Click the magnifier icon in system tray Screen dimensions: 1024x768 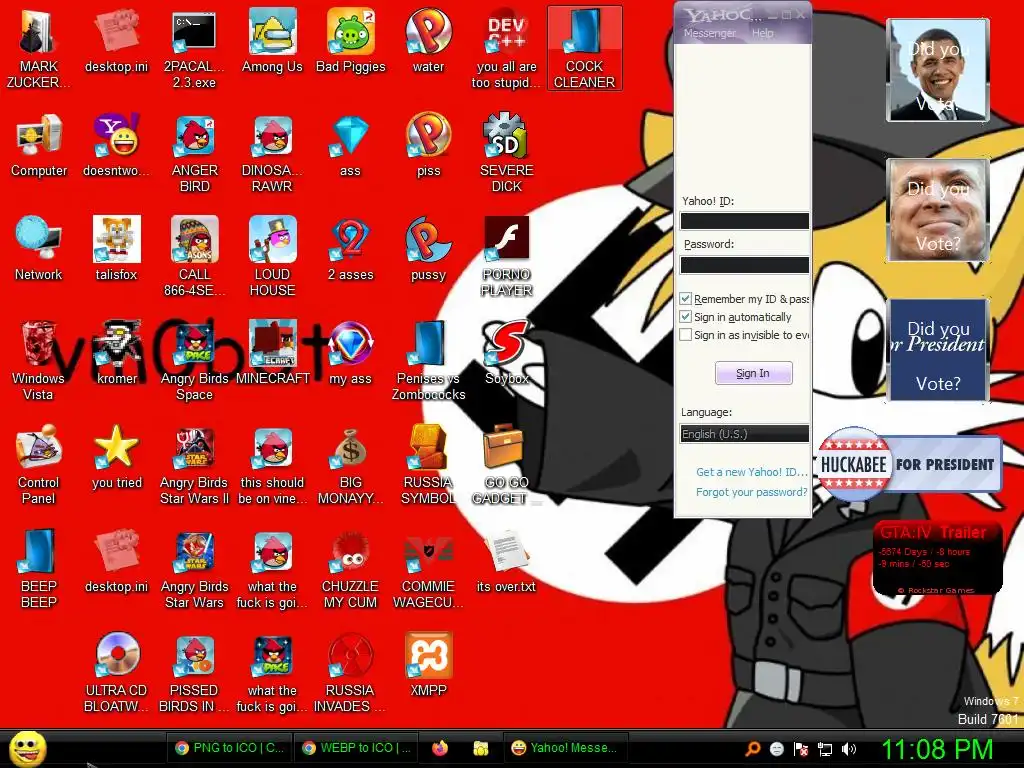pos(752,749)
